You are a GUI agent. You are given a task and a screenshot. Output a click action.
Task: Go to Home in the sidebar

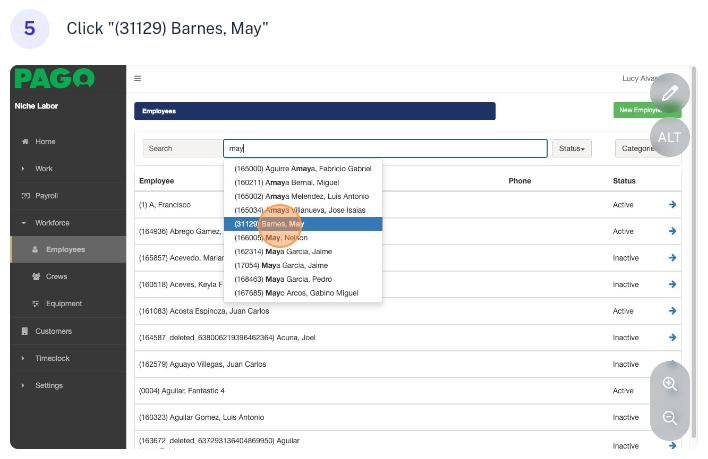(x=45, y=141)
